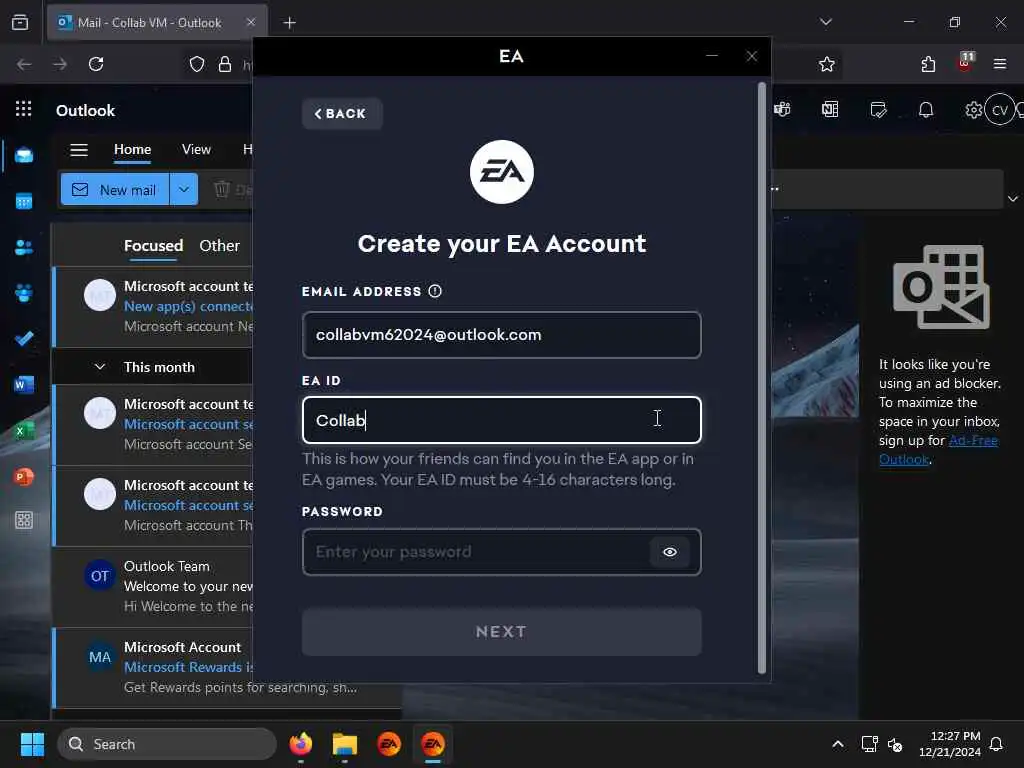
Task: Open the Firefox hamburger menu
Action: point(1000,64)
